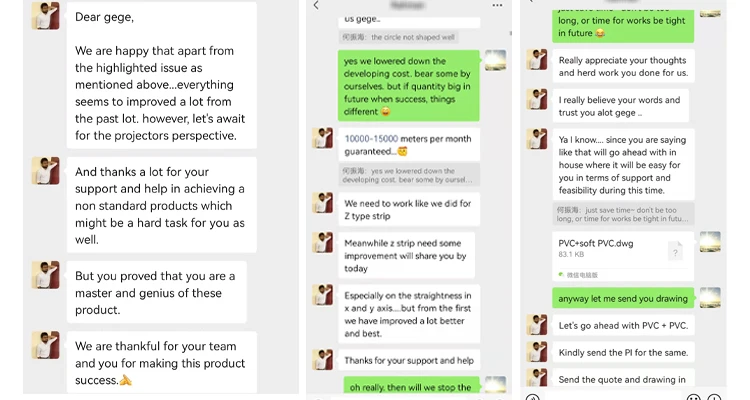Tap avatar beside '10000-15000 meters per month' message
The width and height of the screenshot is (750, 400).
(x=322, y=138)
